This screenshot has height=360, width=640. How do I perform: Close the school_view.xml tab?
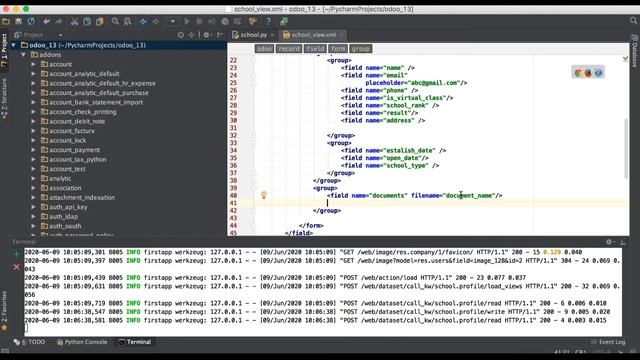[341, 35]
